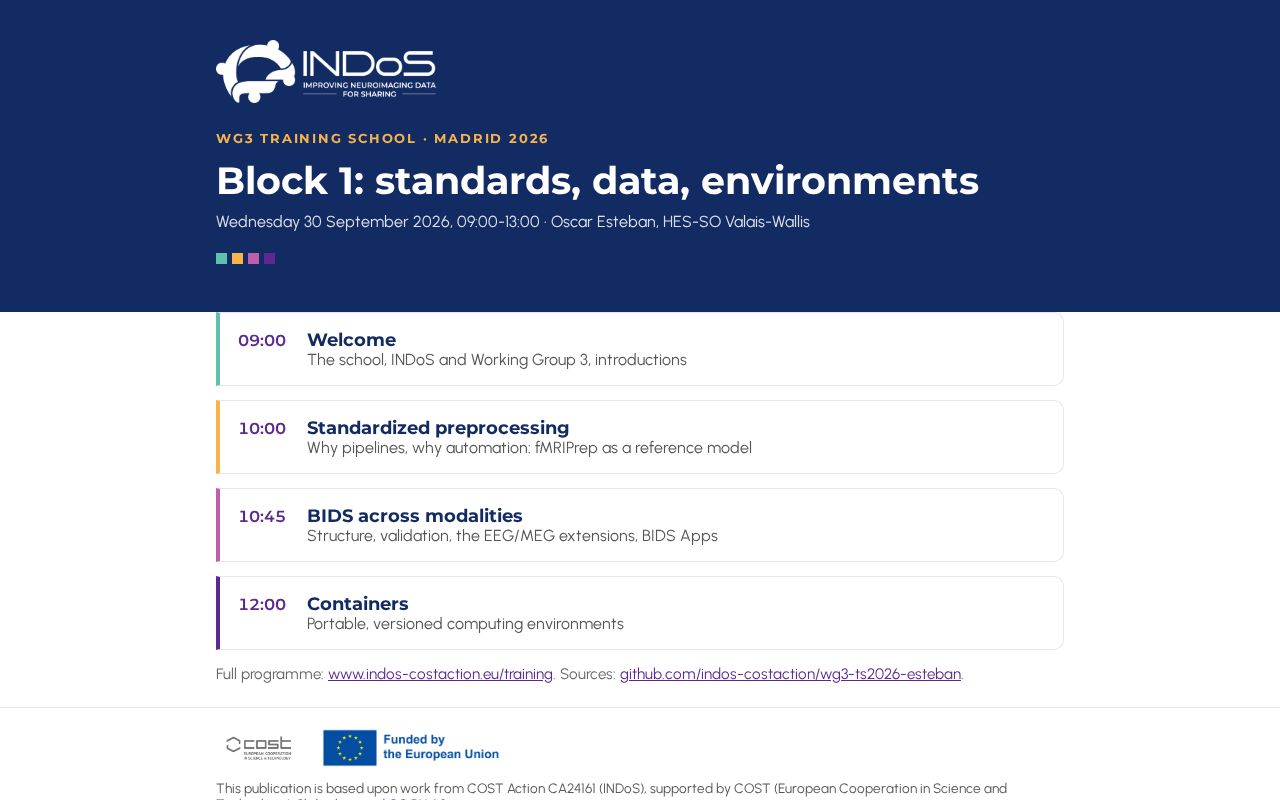Click the 09:00 time label

(262, 341)
